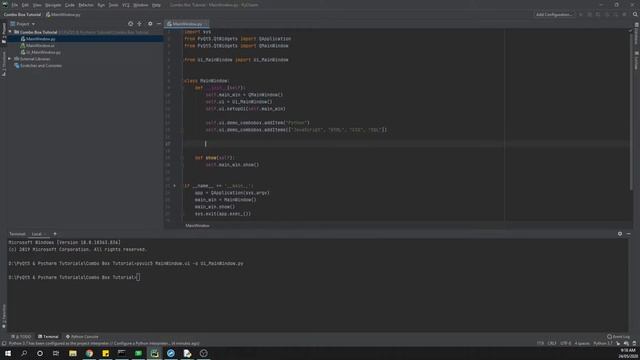Open Windows Start menu

8,353
